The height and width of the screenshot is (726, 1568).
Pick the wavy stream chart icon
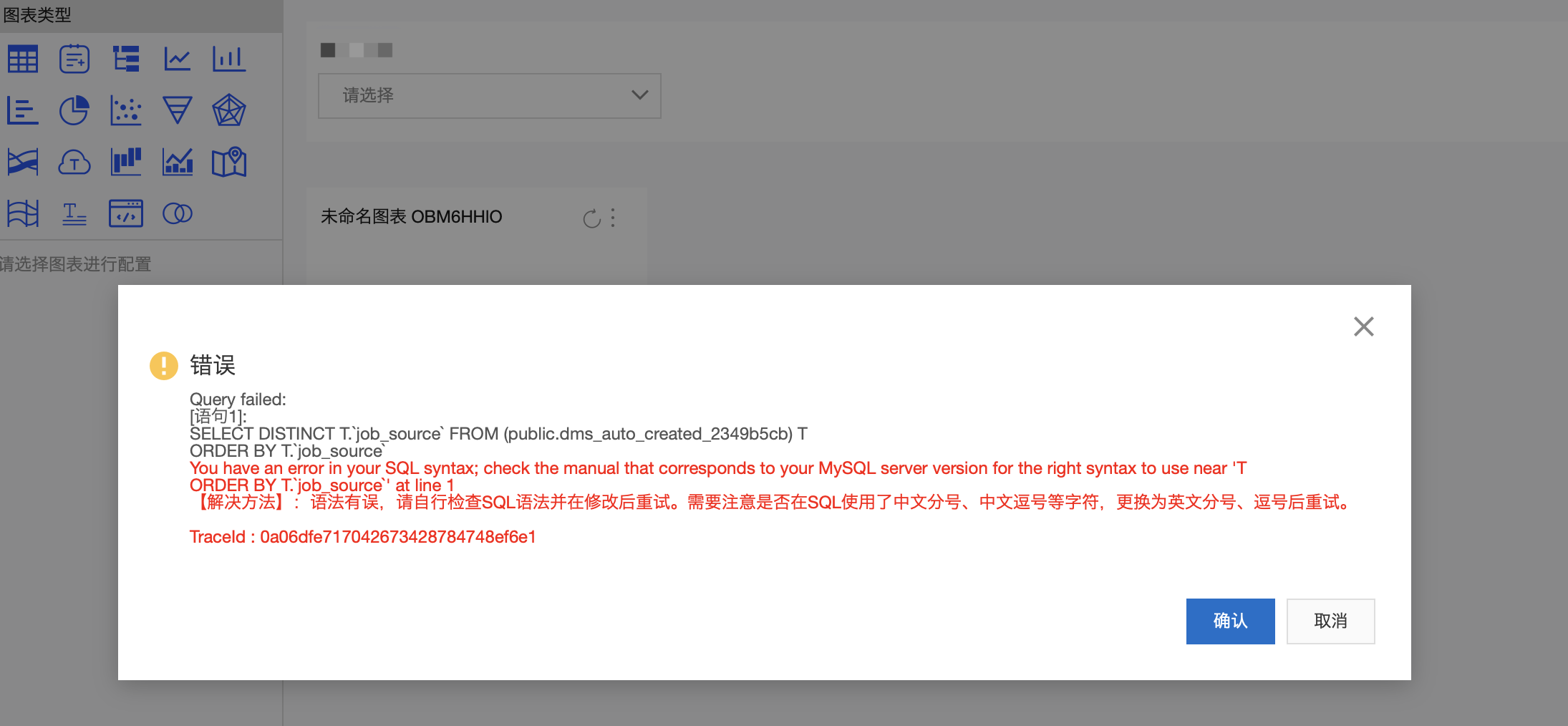point(23,214)
